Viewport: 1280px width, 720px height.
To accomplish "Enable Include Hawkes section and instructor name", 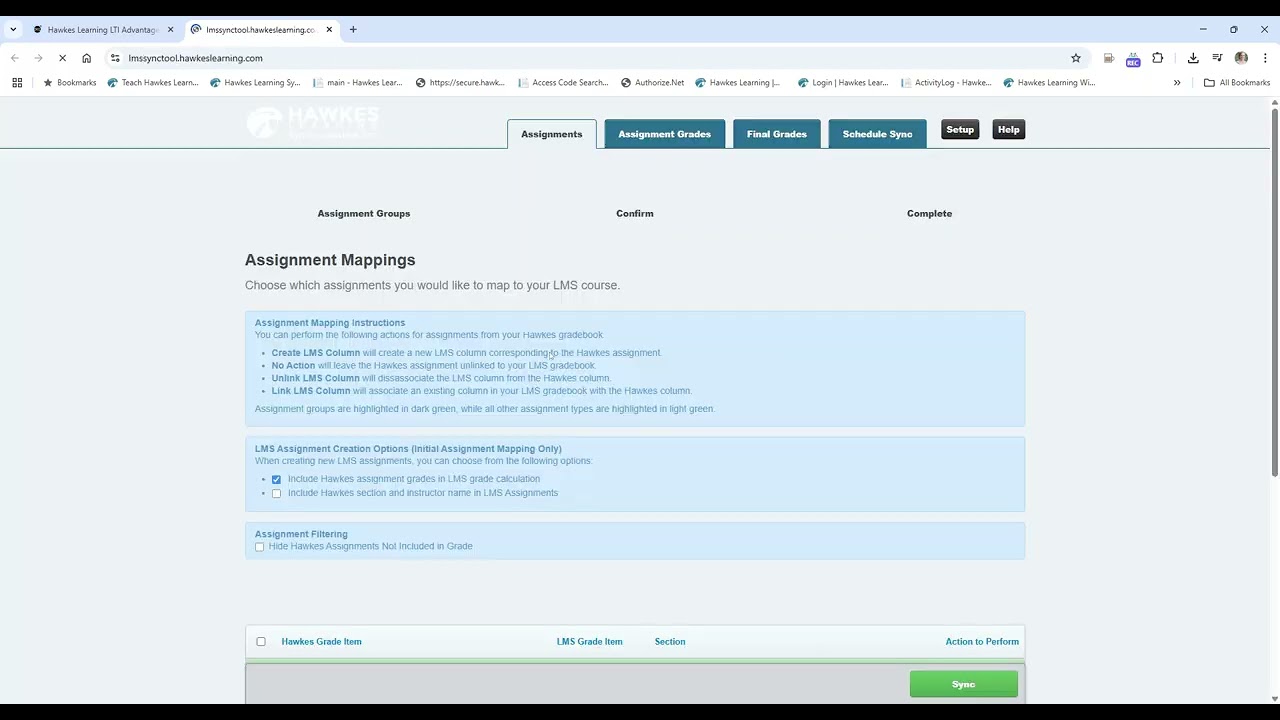I will point(277,493).
